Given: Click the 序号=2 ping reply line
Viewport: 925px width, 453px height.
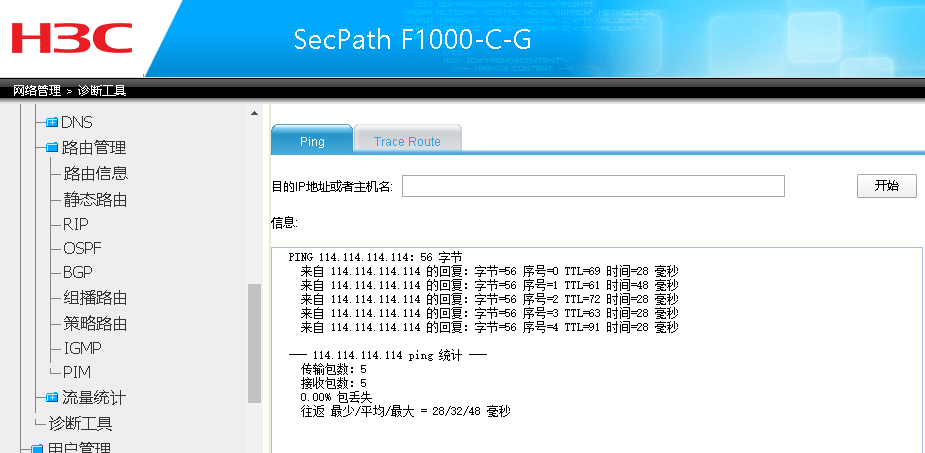Looking at the screenshot, I should (490, 299).
